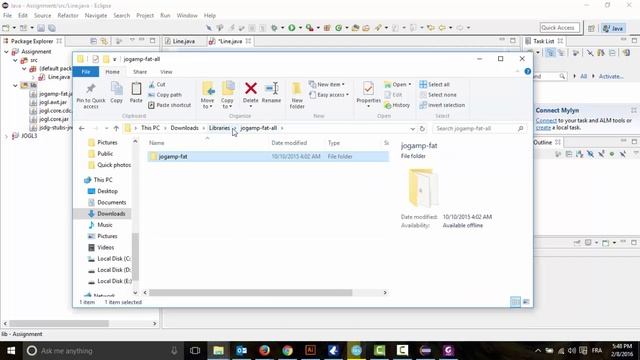Select Line.java in Package Explorer
Viewport: 640px width, 360px height.
(x=55, y=77)
